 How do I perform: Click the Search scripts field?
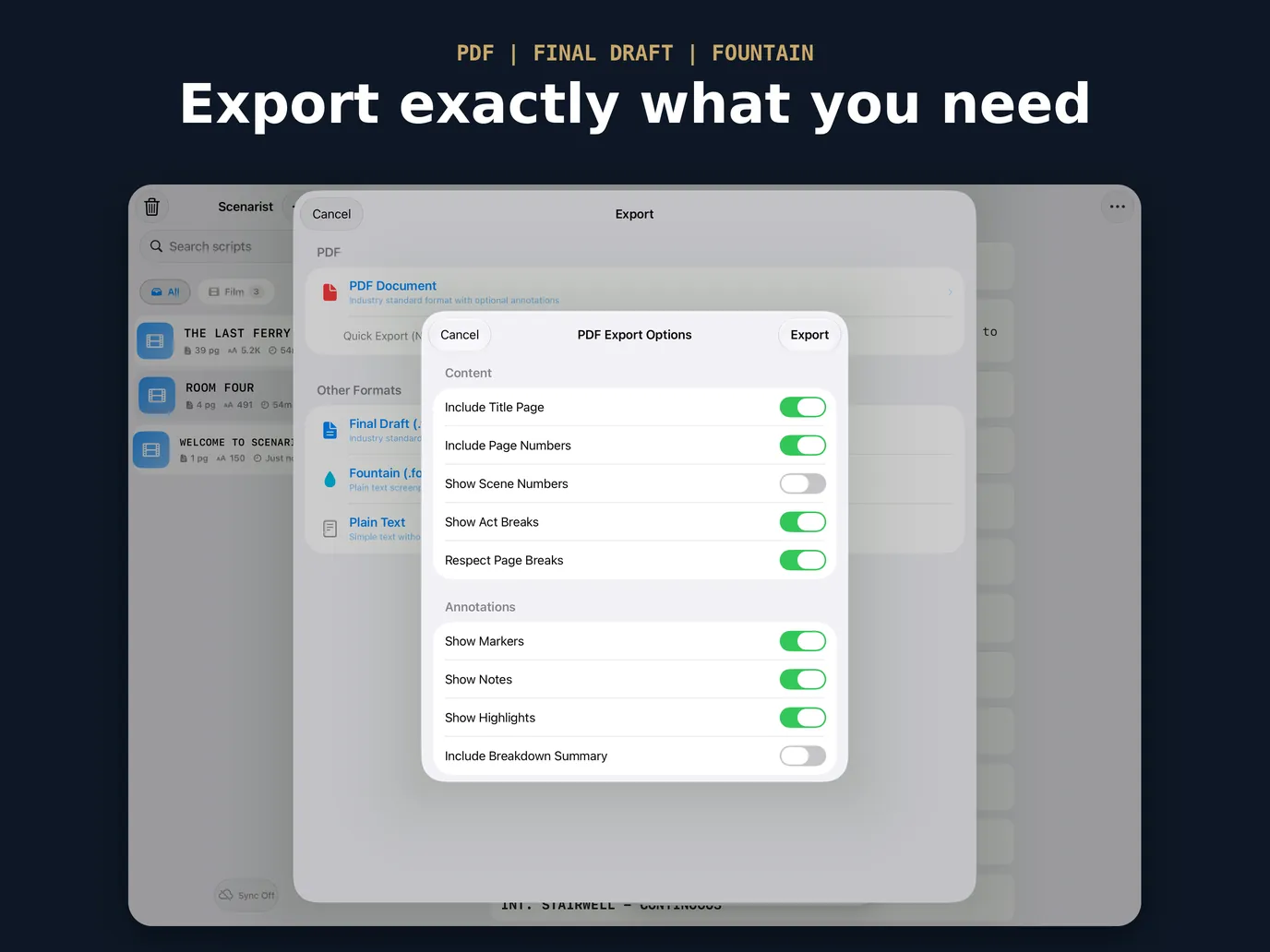[216, 246]
